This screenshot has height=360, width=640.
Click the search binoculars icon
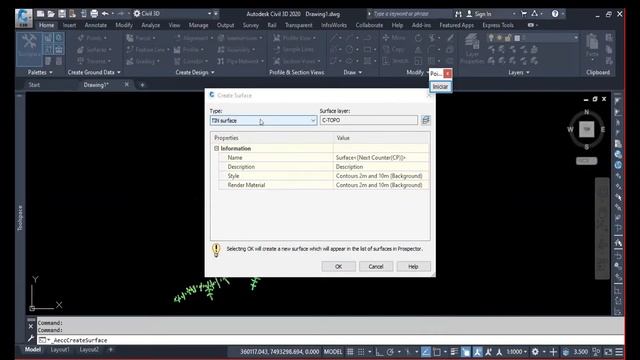coord(458,14)
